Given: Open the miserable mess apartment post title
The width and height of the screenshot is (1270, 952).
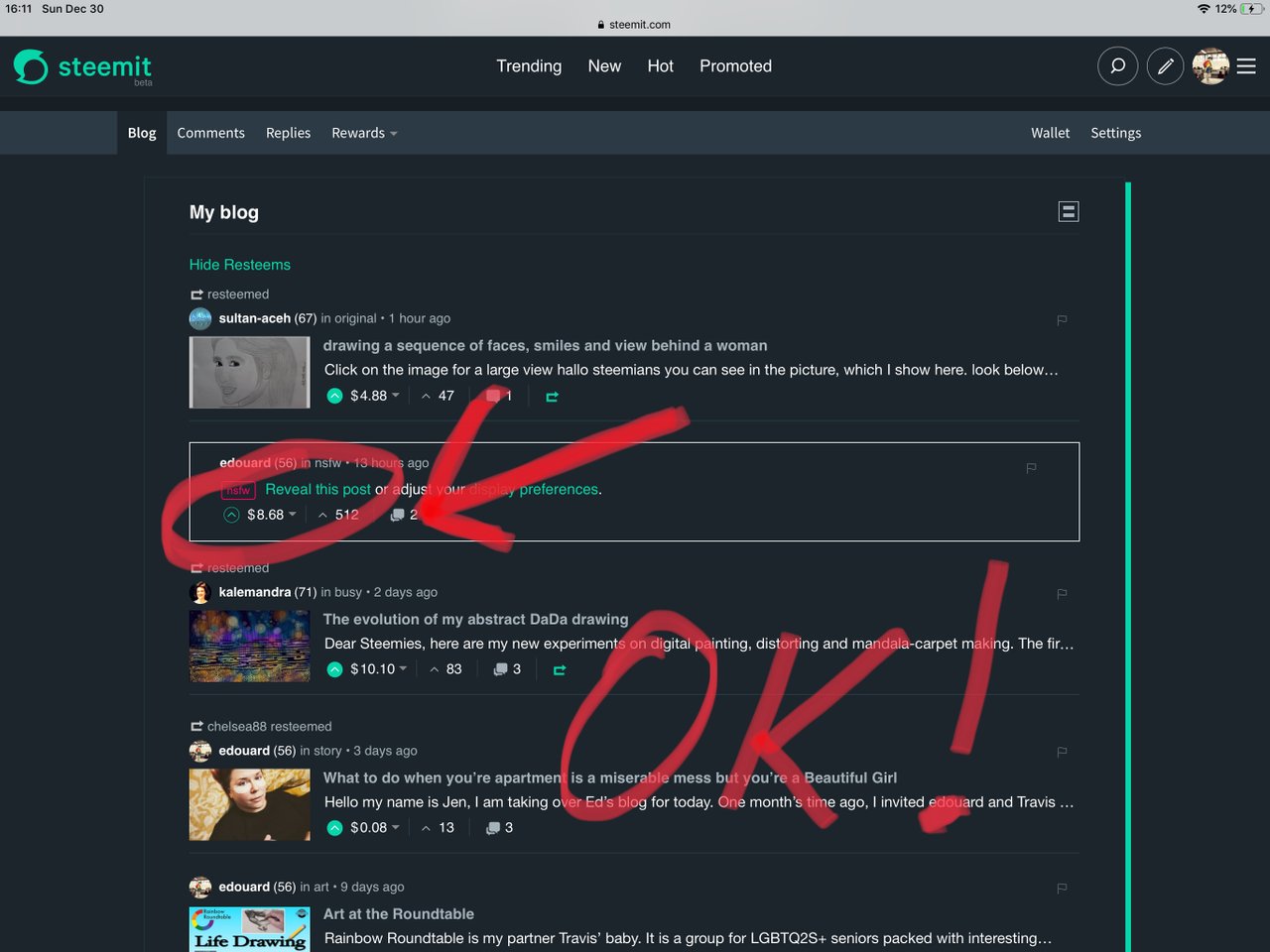Looking at the screenshot, I should [x=610, y=778].
